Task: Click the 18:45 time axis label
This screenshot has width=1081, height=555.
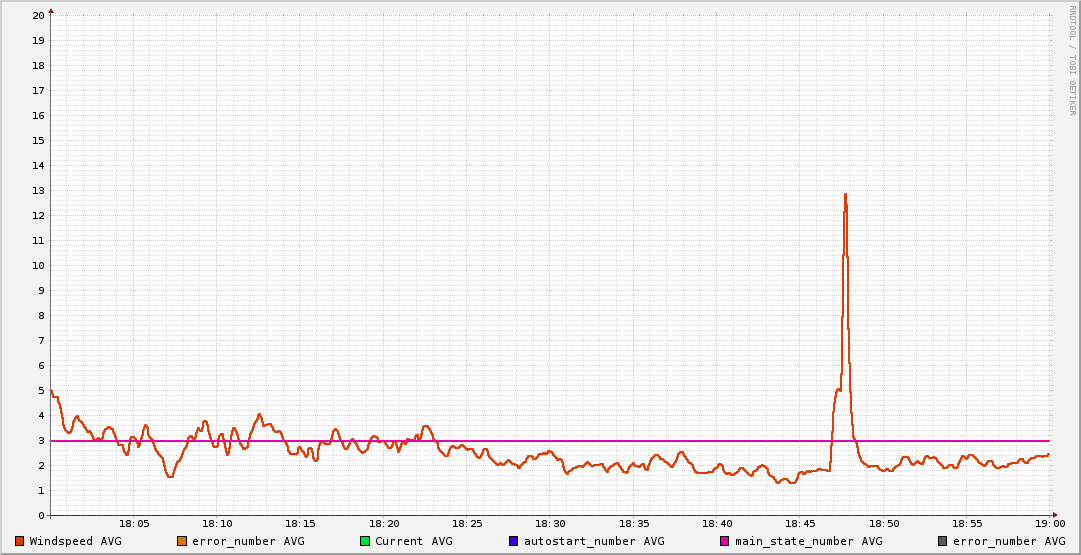Action: click(x=800, y=524)
